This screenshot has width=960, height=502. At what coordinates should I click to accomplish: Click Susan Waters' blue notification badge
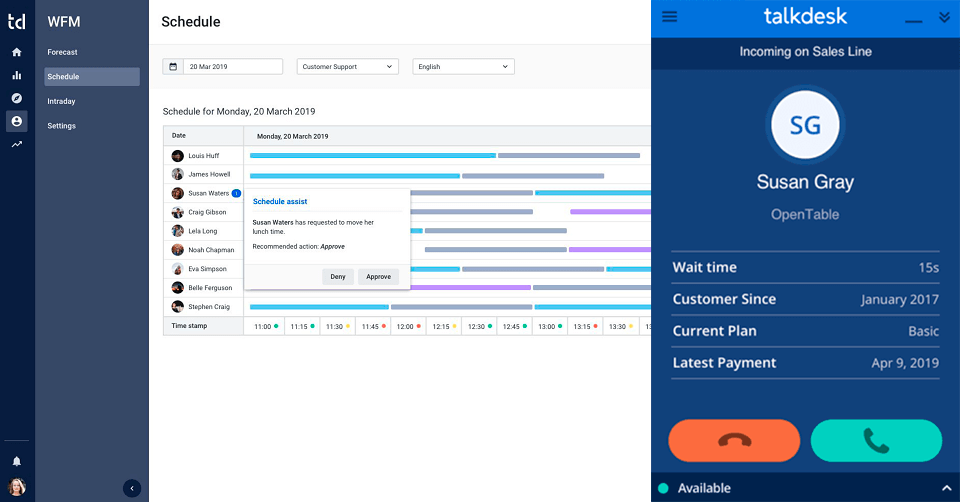236,193
